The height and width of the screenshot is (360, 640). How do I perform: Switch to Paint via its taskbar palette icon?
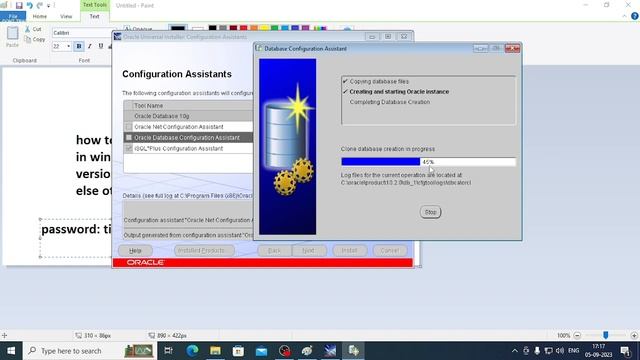pyautogui.click(x=307, y=351)
